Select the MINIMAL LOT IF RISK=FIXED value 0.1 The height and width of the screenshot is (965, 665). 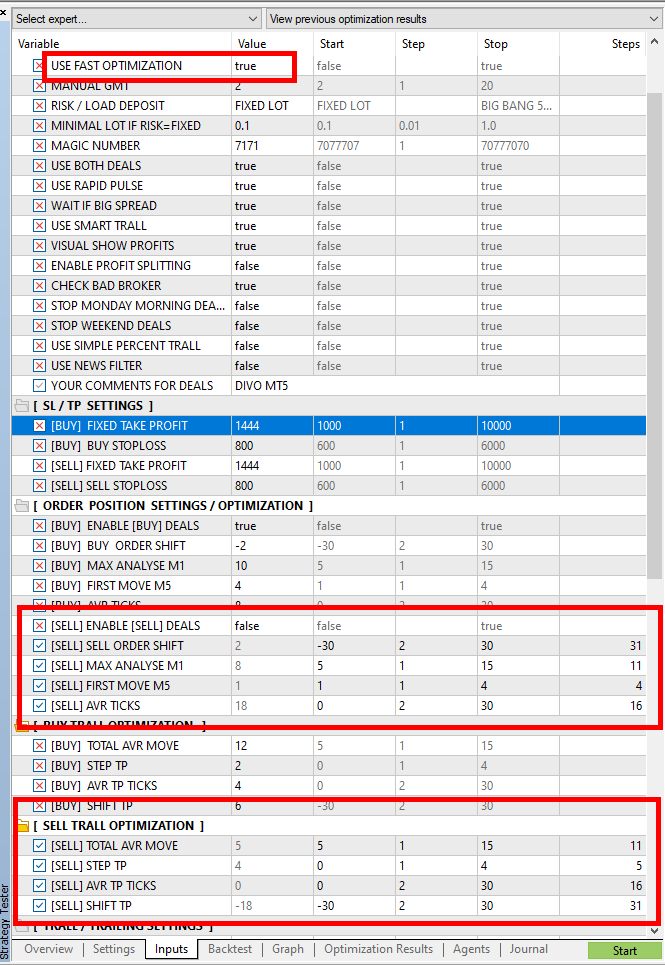pos(273,126)
